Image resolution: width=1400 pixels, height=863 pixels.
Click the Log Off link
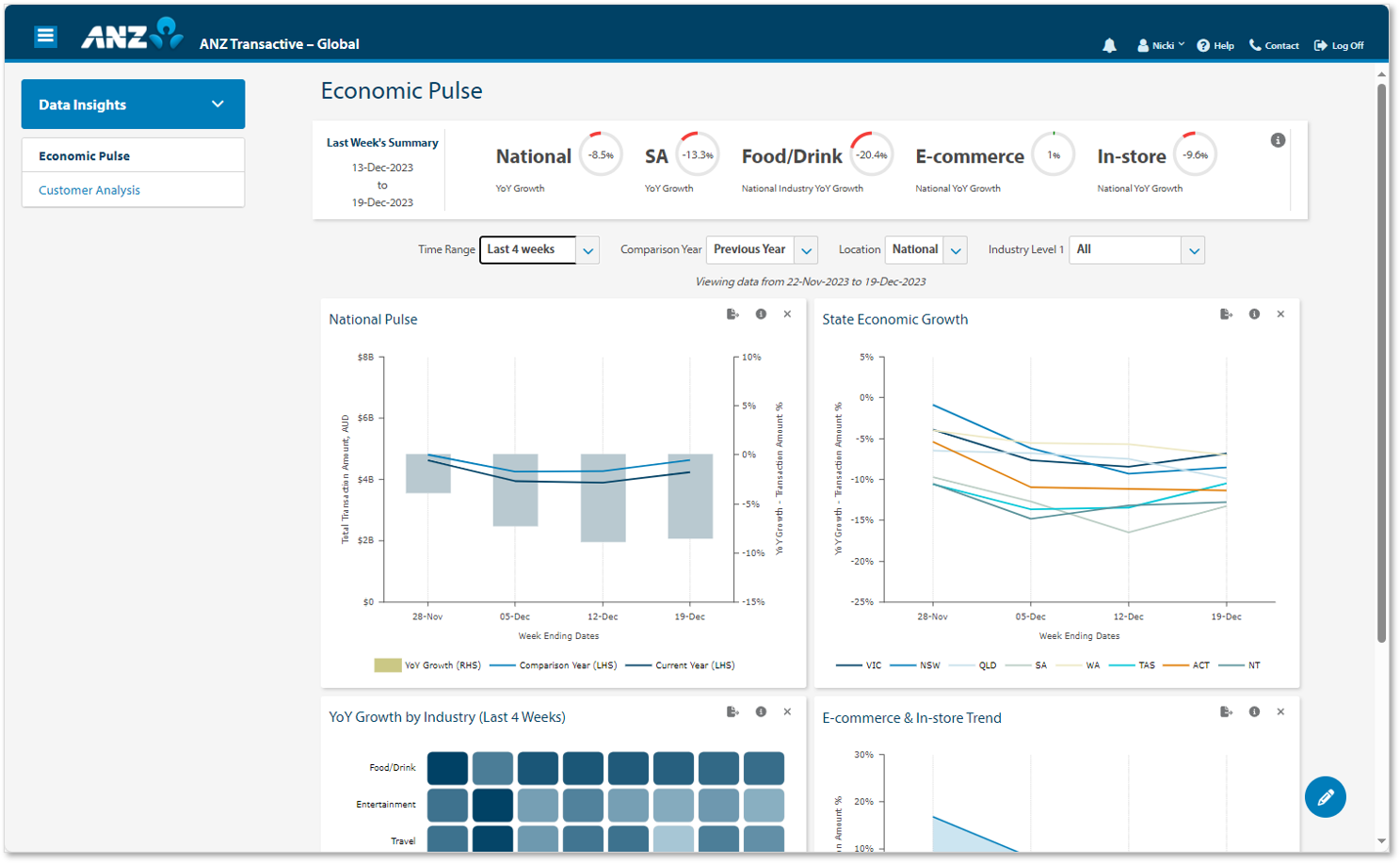[1339, 45]
